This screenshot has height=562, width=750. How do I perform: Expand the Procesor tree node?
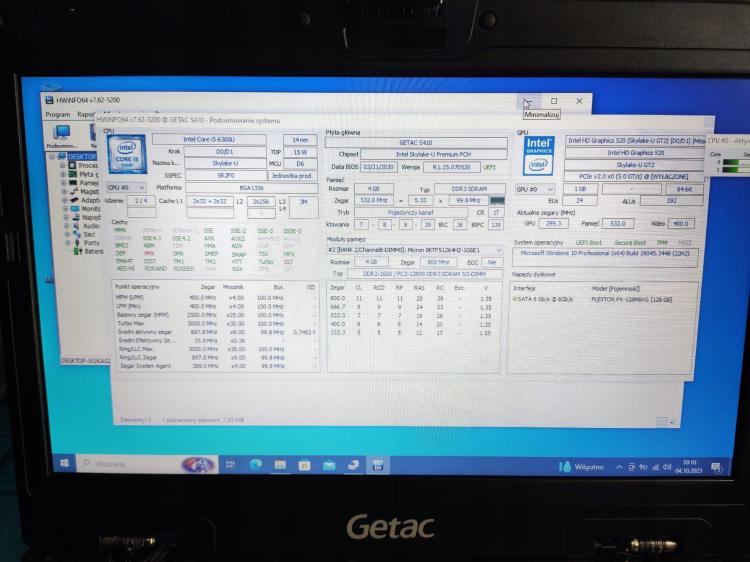[x=62, y=165]
